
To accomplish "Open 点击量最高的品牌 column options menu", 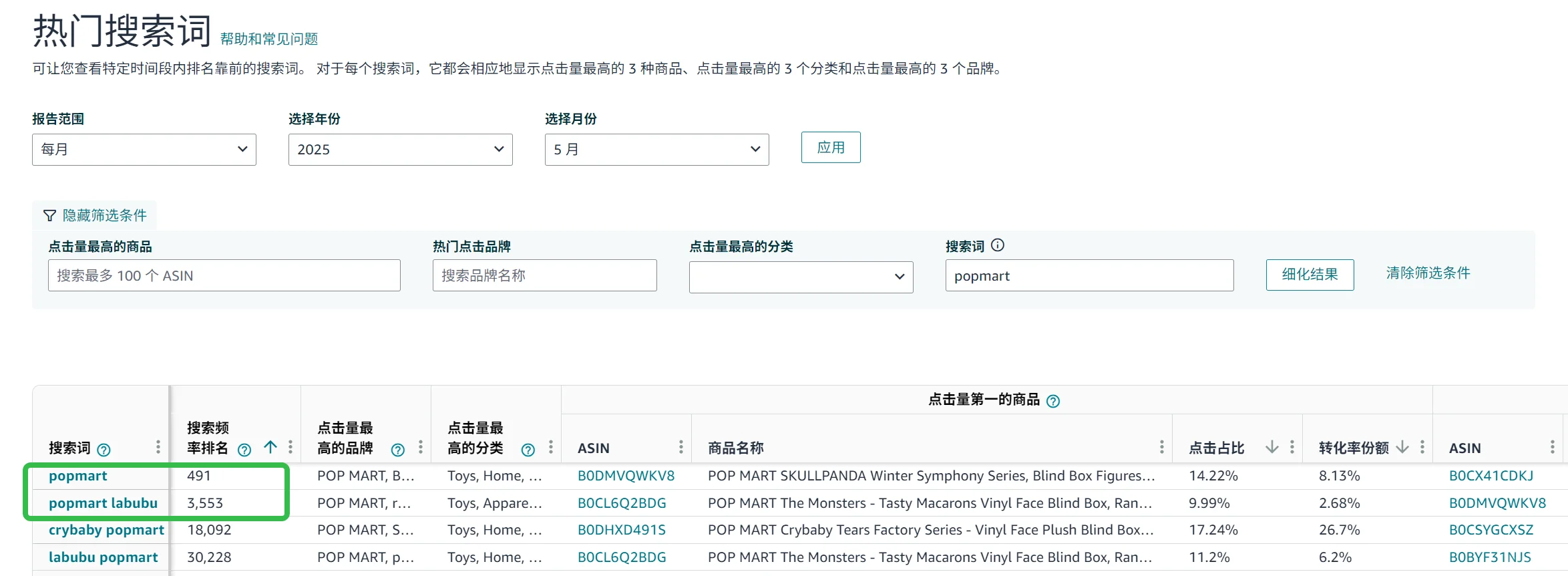I will tap(421, 447).
